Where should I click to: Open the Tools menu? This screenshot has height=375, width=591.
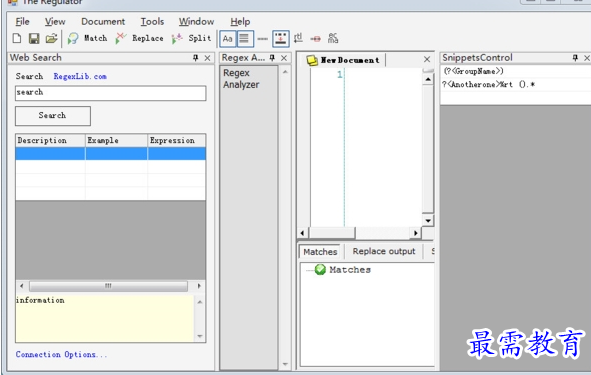click(152, 21)
